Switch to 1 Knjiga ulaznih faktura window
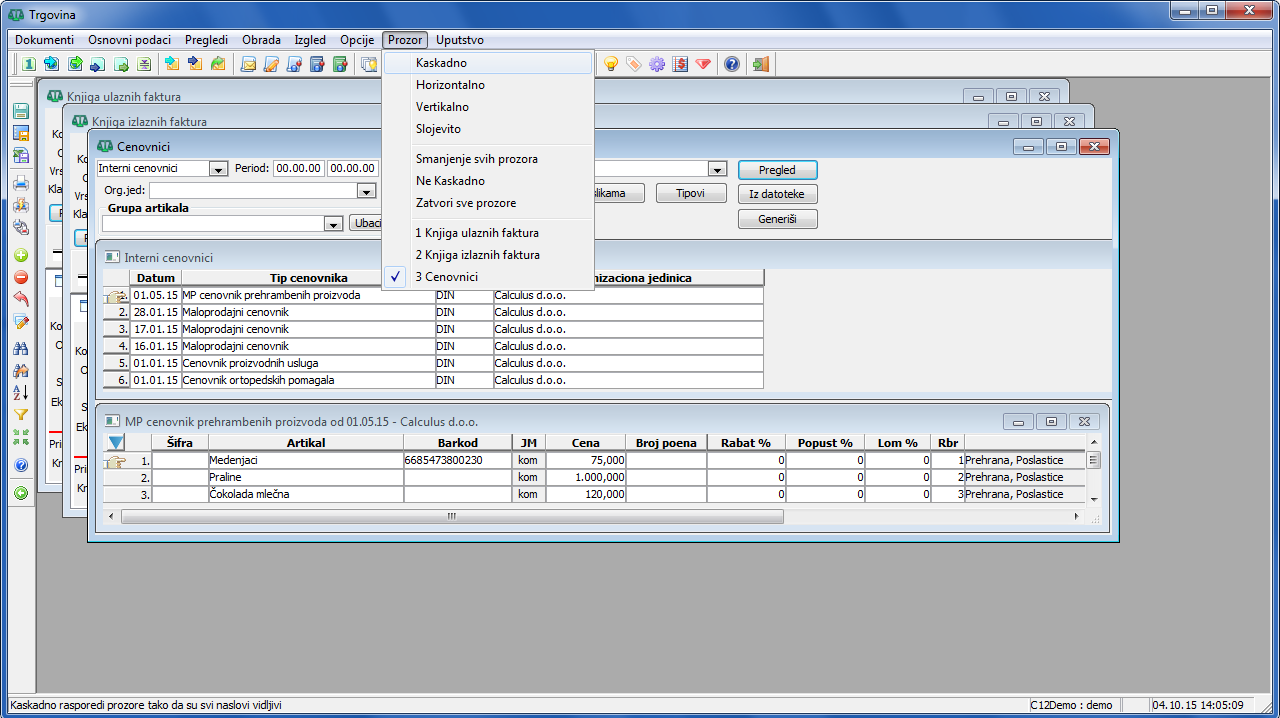 (x=488, y=233)
